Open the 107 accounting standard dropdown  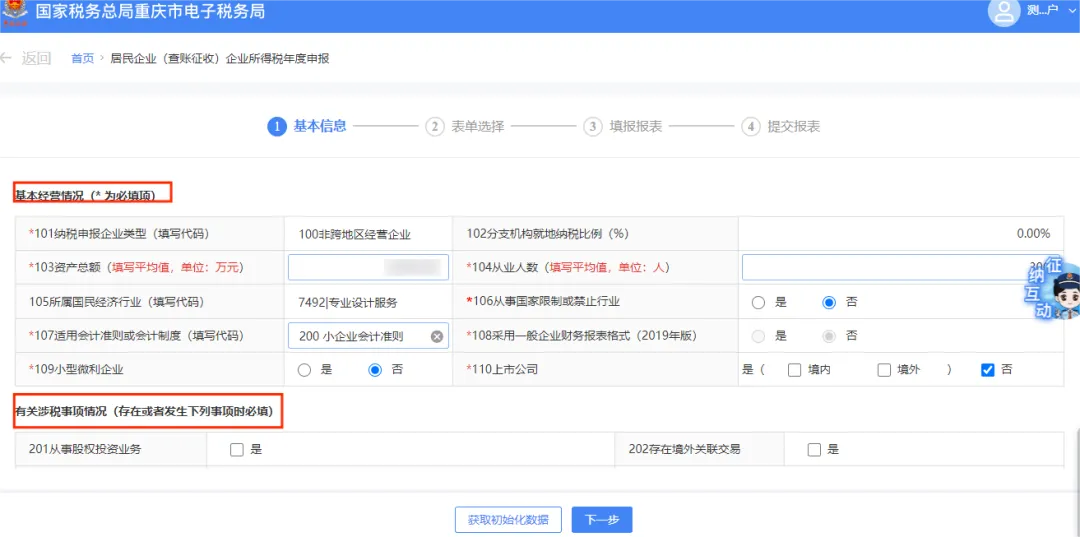tap(368, 336)
